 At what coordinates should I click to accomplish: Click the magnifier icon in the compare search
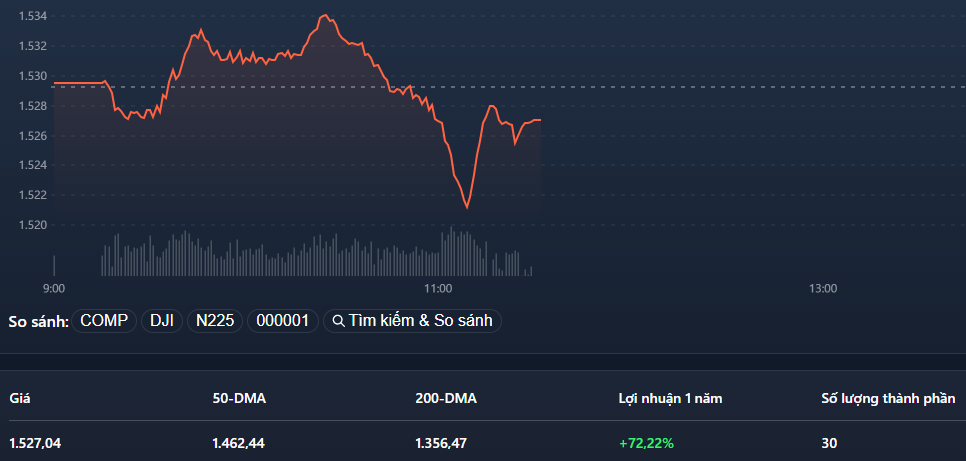click(x=339, y=321)
